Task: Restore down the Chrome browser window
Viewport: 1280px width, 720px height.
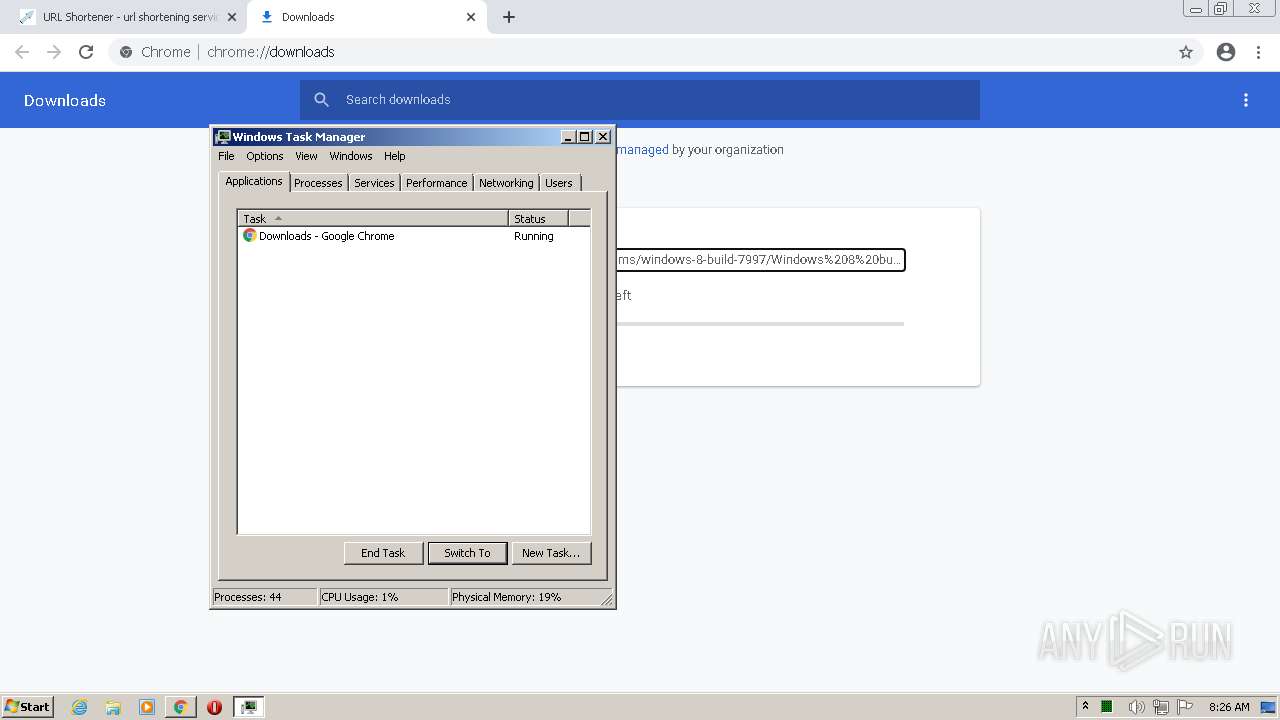Action: [1221, 9]
